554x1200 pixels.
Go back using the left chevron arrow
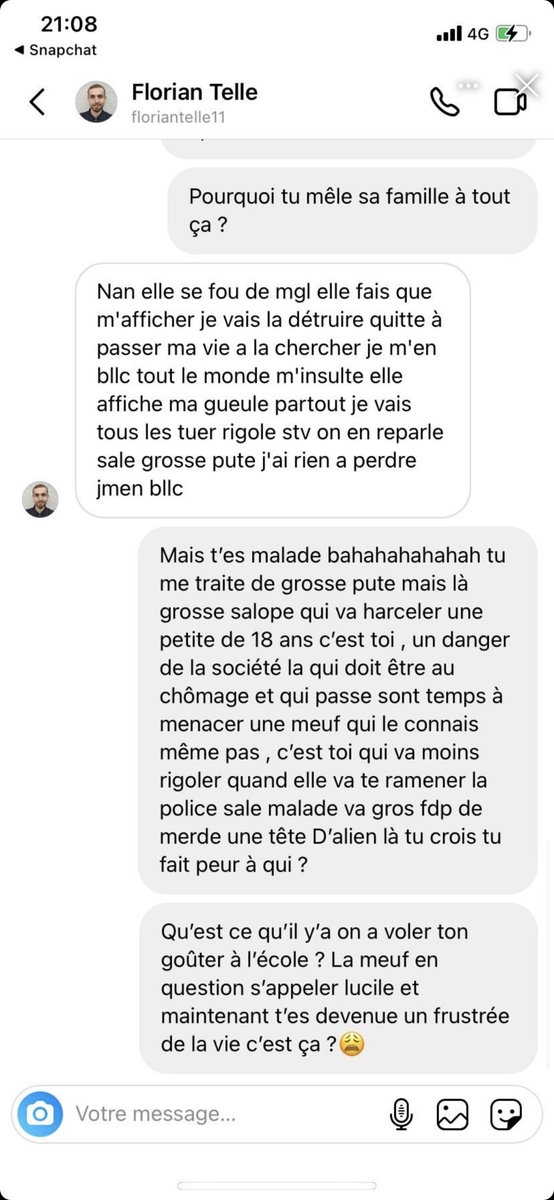click(x=38, y=101)
